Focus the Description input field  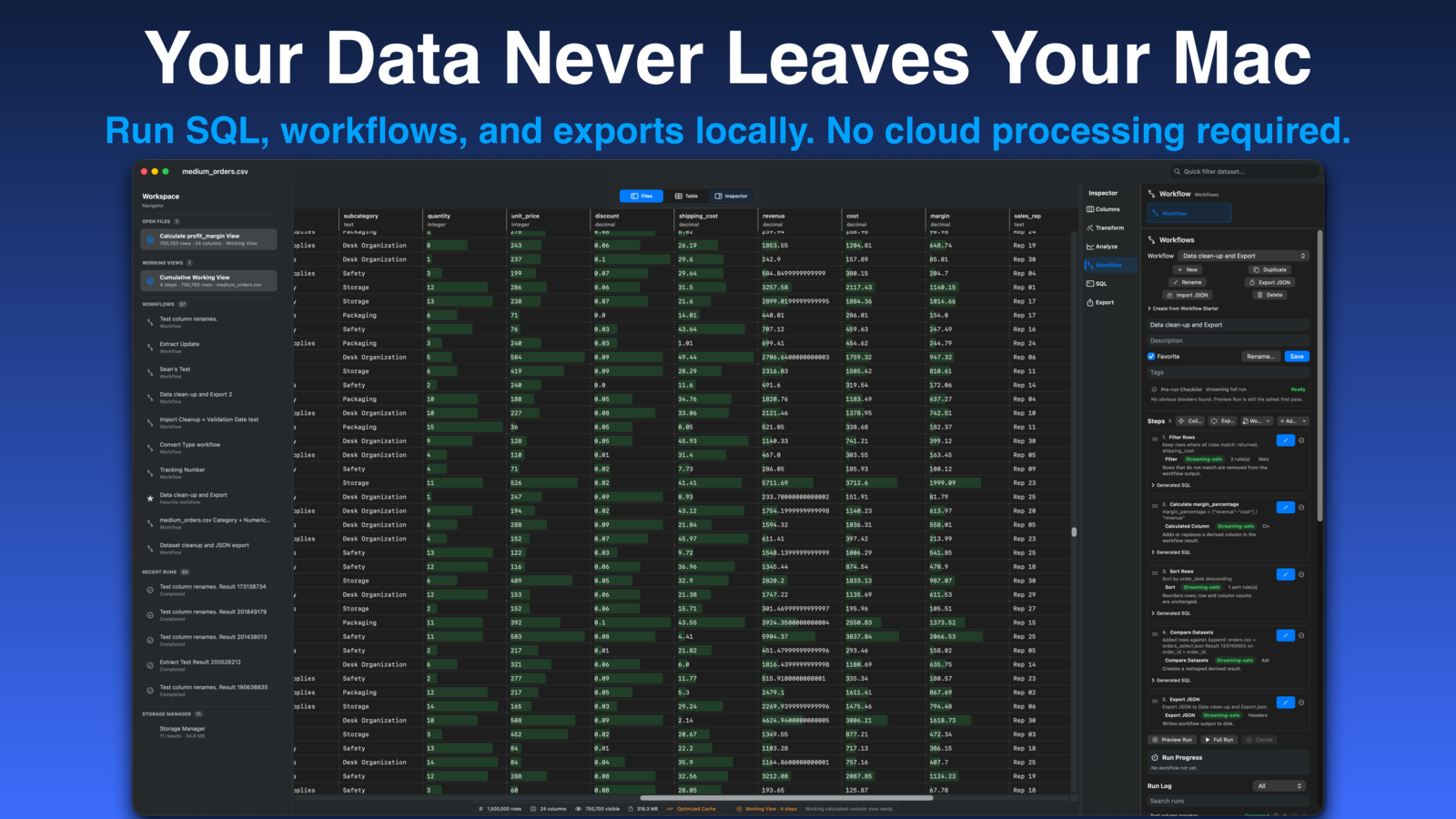pos(1228,340)
